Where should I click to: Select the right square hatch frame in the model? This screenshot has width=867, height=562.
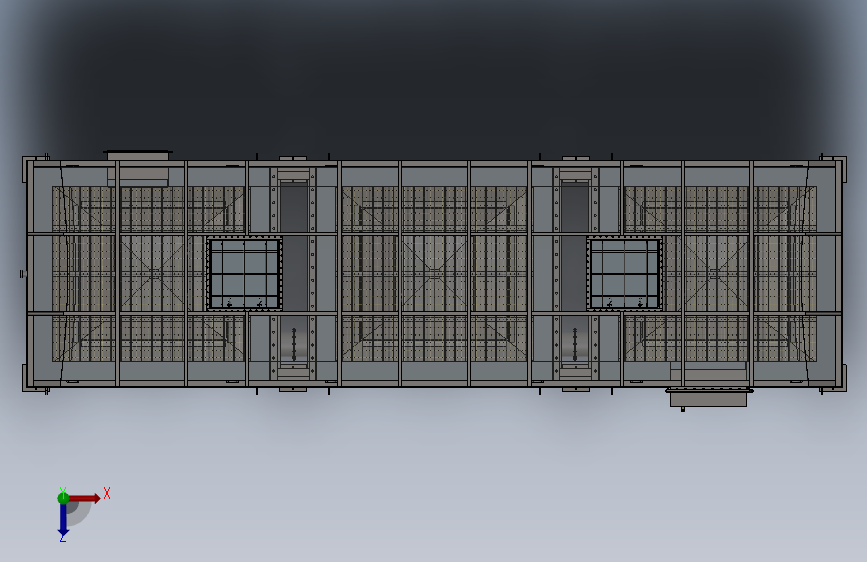pos(625,274)
